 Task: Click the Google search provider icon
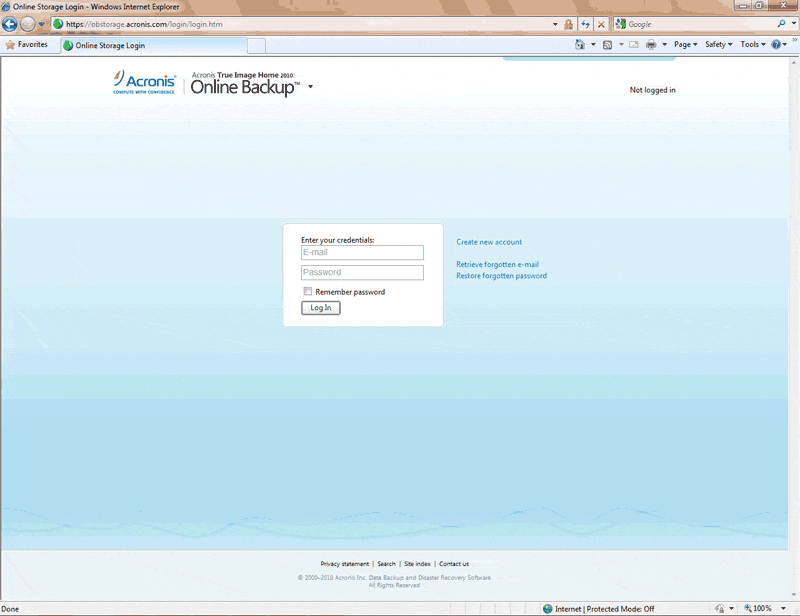(620, 24)
